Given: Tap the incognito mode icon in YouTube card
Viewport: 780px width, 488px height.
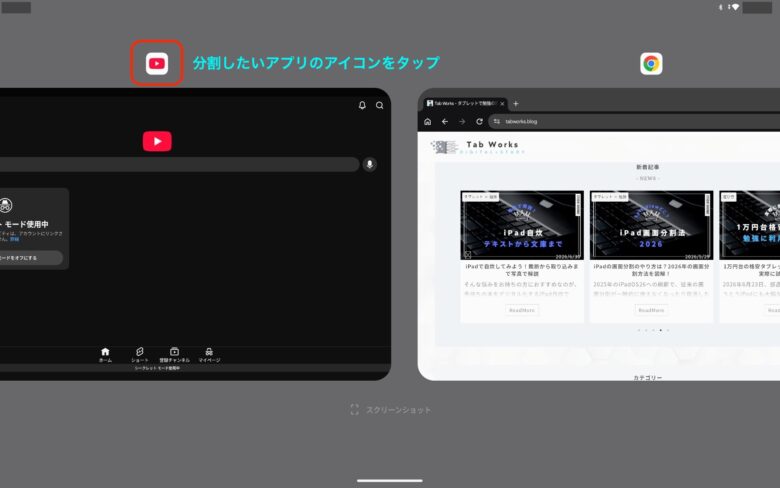Looking at the screenshot, I should coord(5,205).
